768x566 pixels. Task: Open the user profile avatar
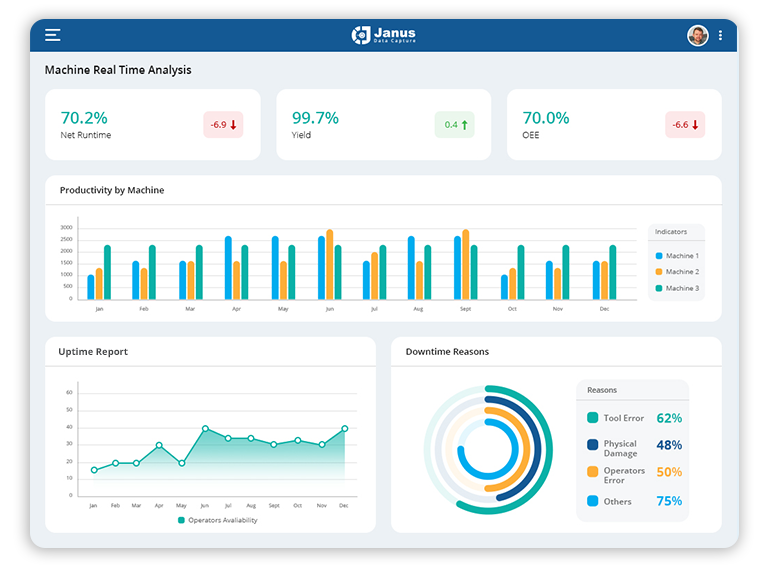click(697, 35)
